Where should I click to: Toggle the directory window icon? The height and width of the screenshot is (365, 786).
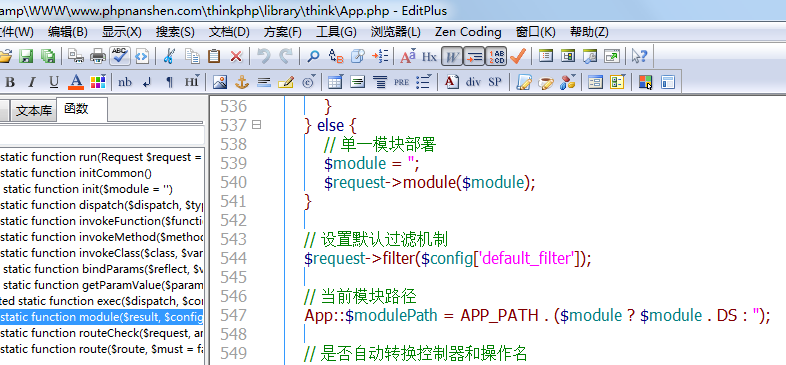(x=567, y=56)
